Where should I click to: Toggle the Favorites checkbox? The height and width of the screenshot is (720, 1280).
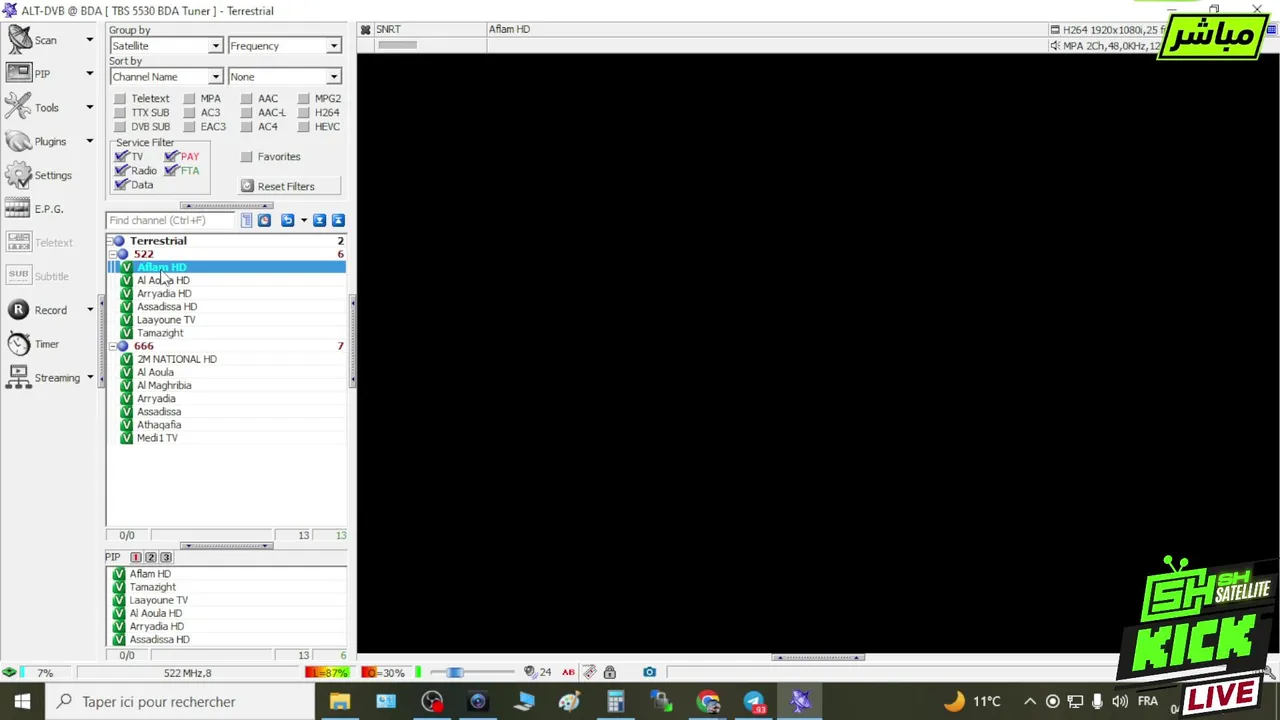pyautogui.click(x=246, y=157)
